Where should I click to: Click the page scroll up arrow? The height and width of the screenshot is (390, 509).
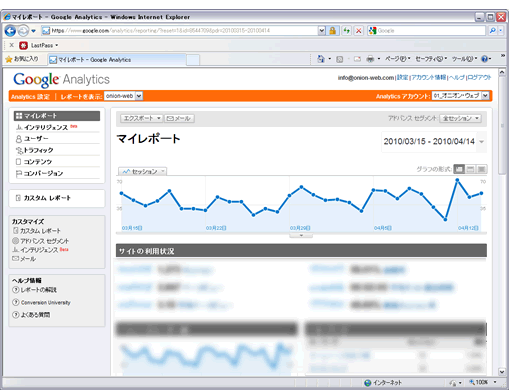tap(502, 72)
